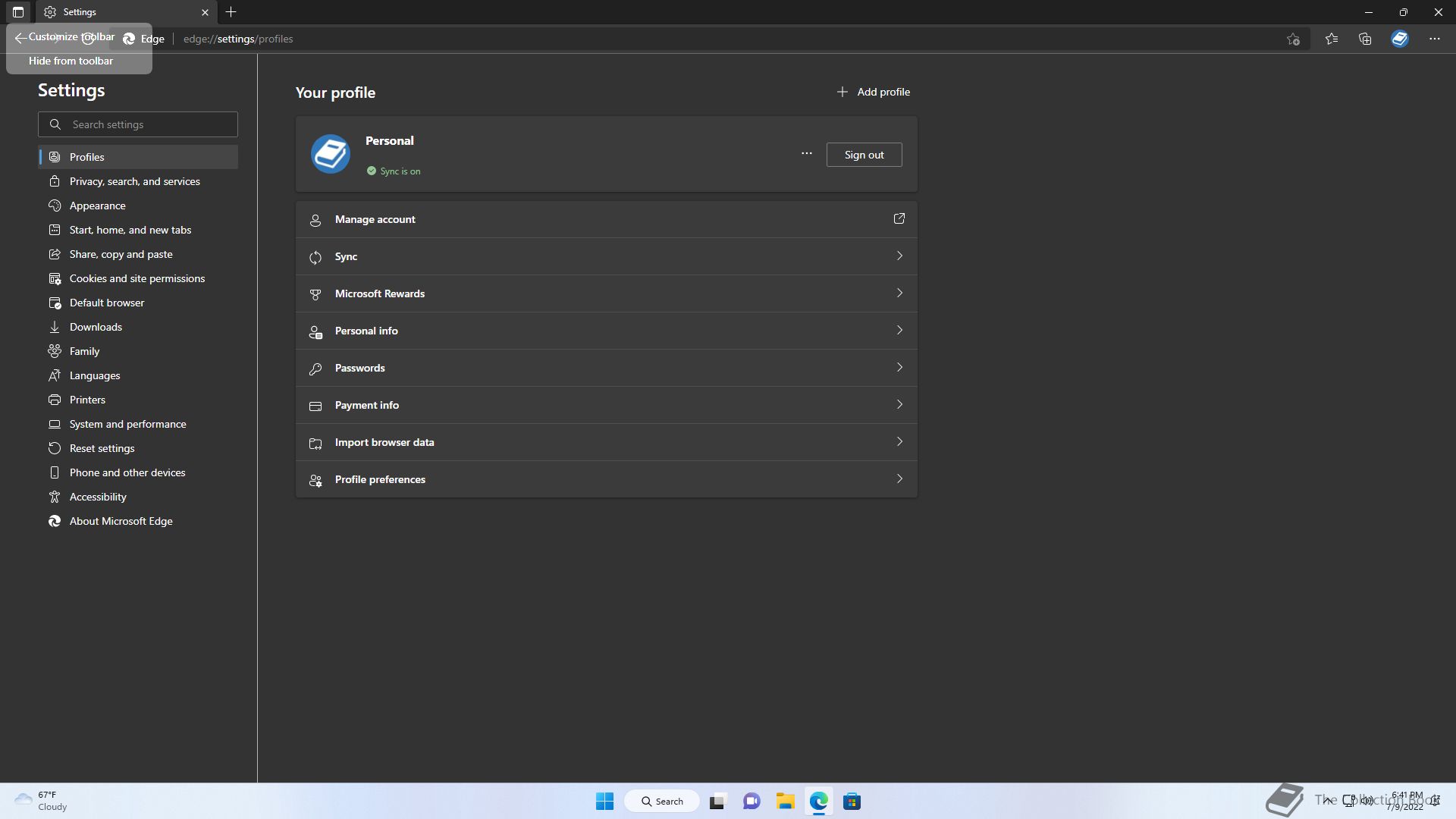Click the Accessibility sidebar icon
1456x819 pixels.
(55, 497)
